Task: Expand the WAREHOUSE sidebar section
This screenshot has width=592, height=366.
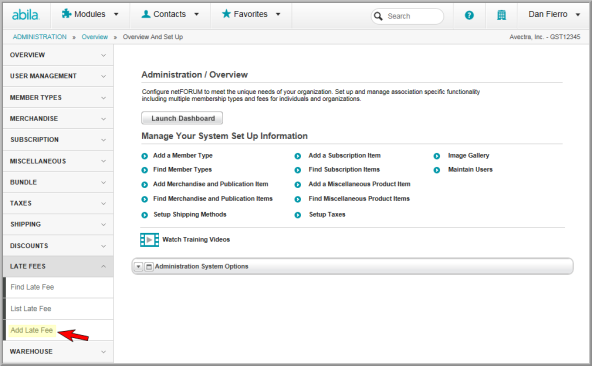Action: (58, 351)
